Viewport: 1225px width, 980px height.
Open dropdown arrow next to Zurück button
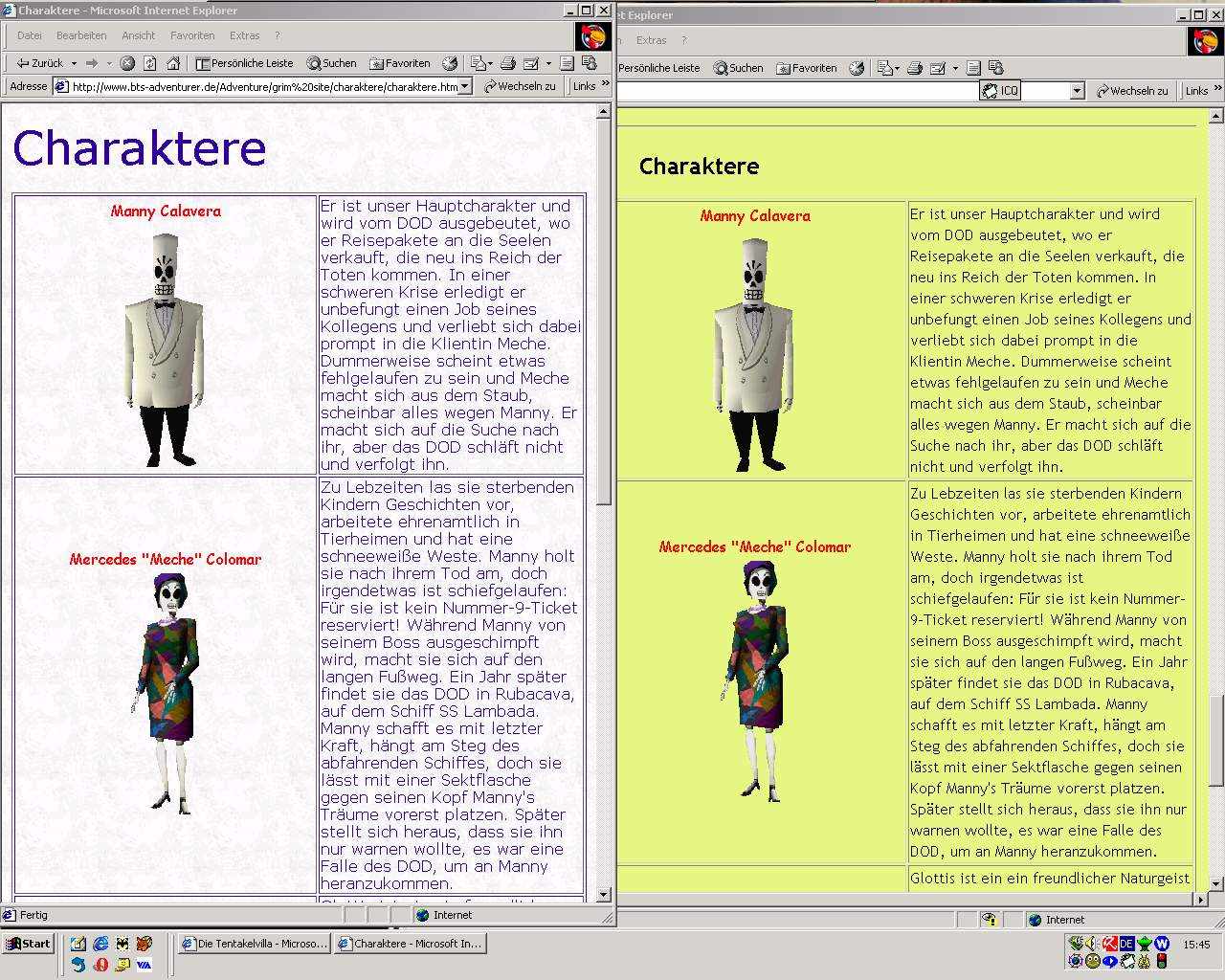point(74,63)
